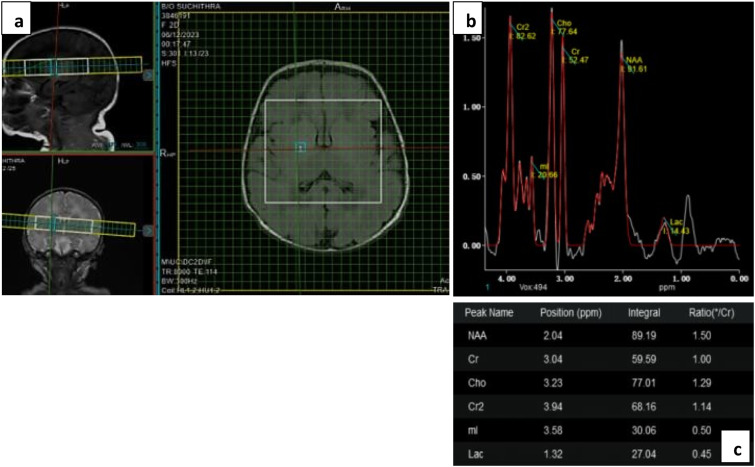Click the arrow icon beside the coronal view

coord(149,231)
